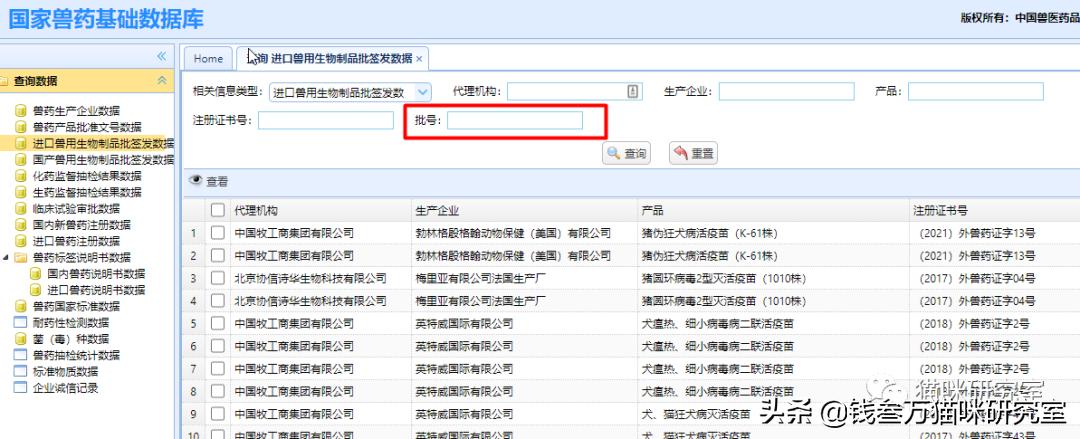The image size is (1080, 439).
Task: Check the row 3 checkbox
Action: pyautogui.click(x=218, y=278)
